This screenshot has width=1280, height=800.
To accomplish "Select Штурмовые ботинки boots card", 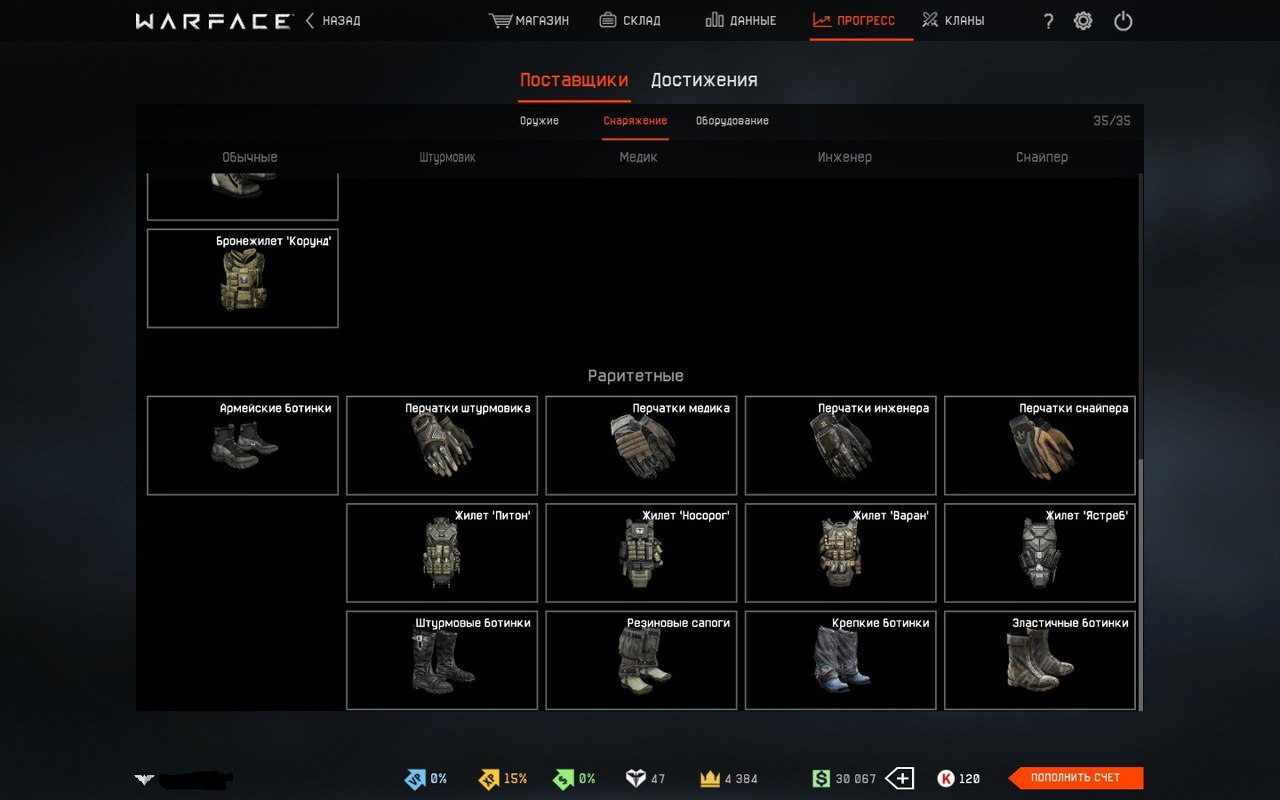I will [x=442, y=660].
